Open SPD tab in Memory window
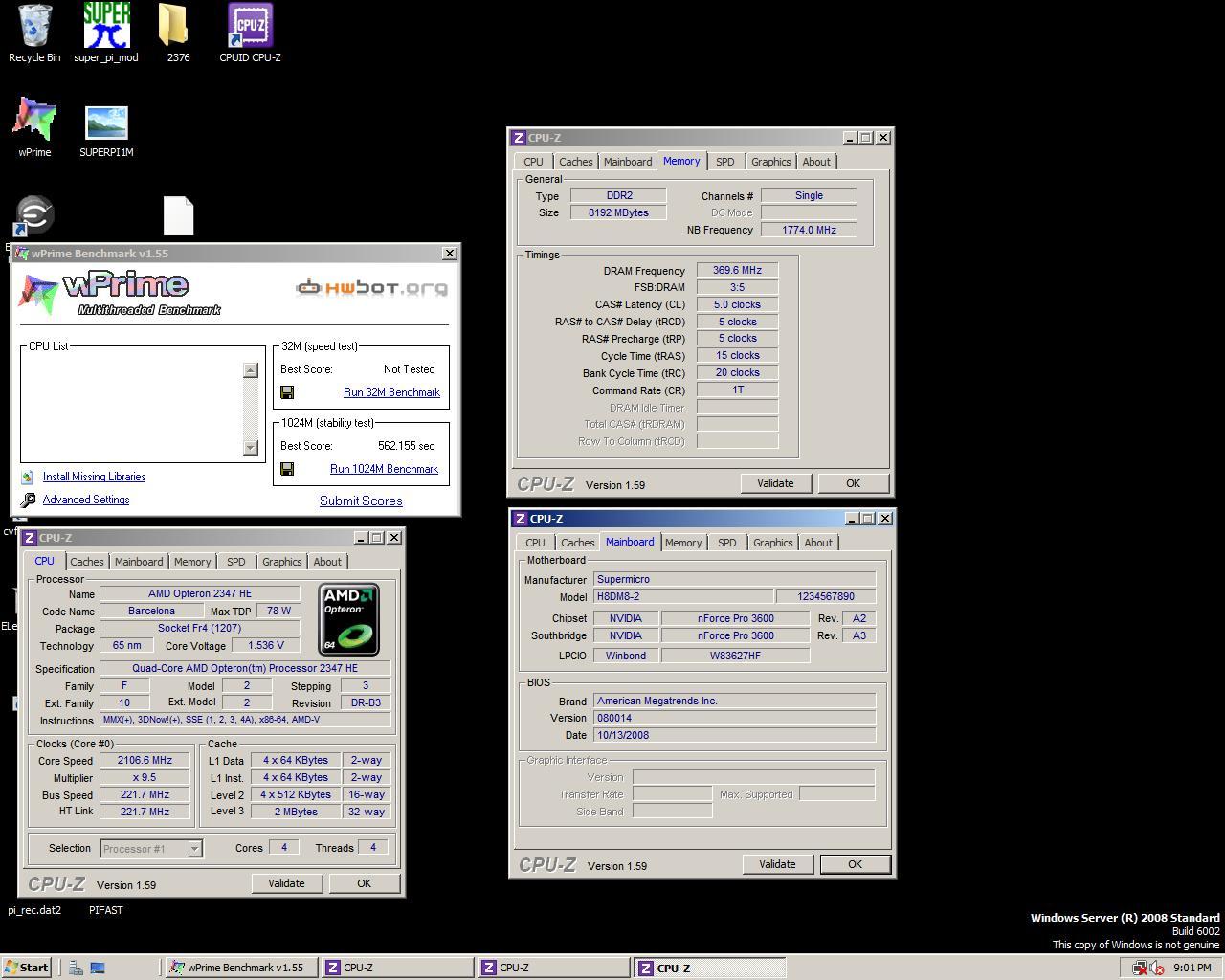 725,162
